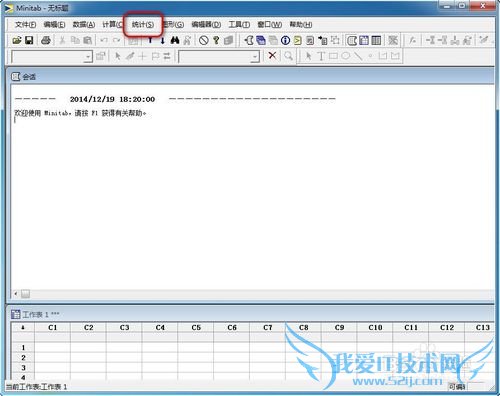Select the Line drawing tool
Image resolution: width=500 pixels, height=396 pixels.
click(x=358, y=56)
